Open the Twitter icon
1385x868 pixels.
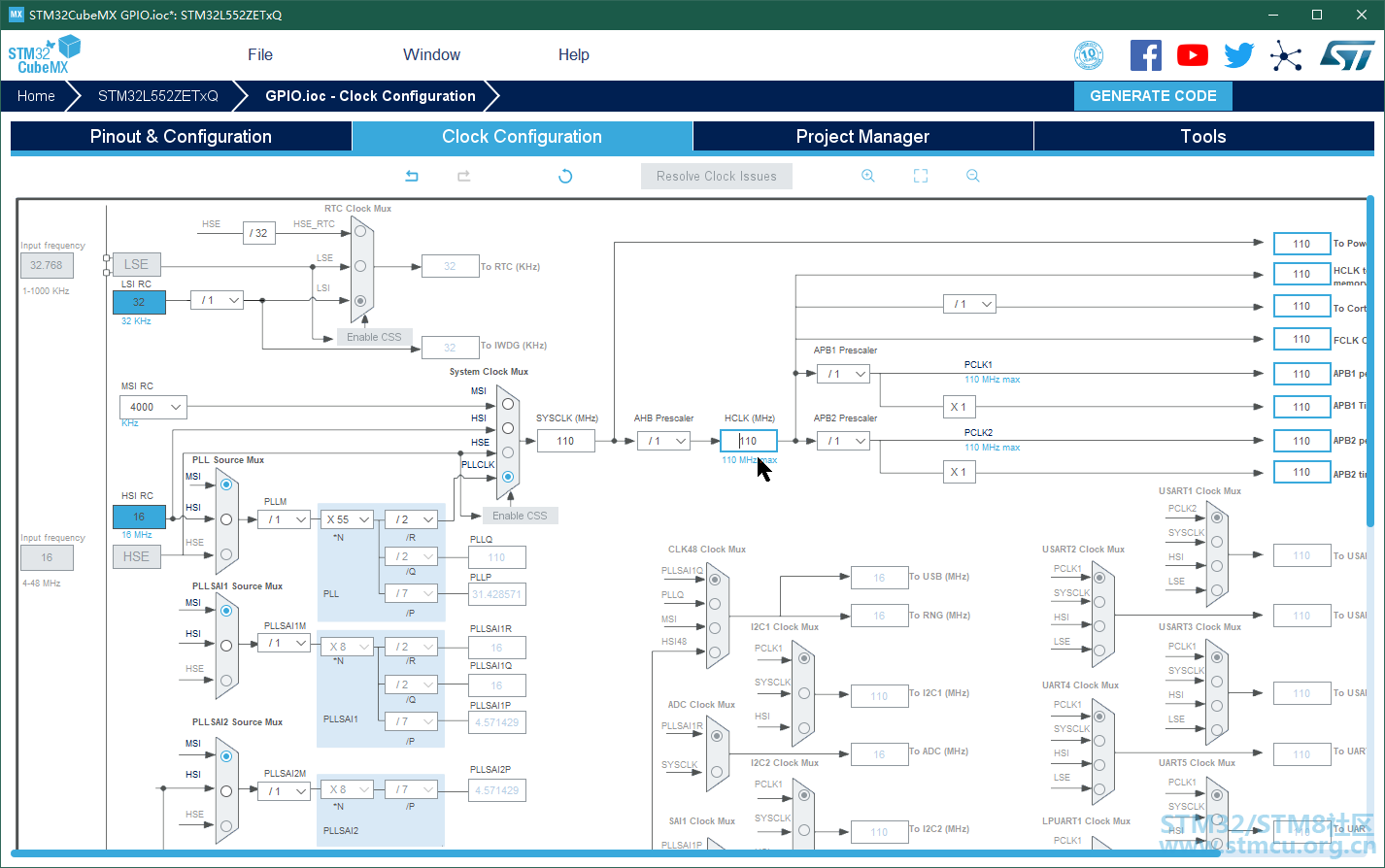[x=1239, y=55]
